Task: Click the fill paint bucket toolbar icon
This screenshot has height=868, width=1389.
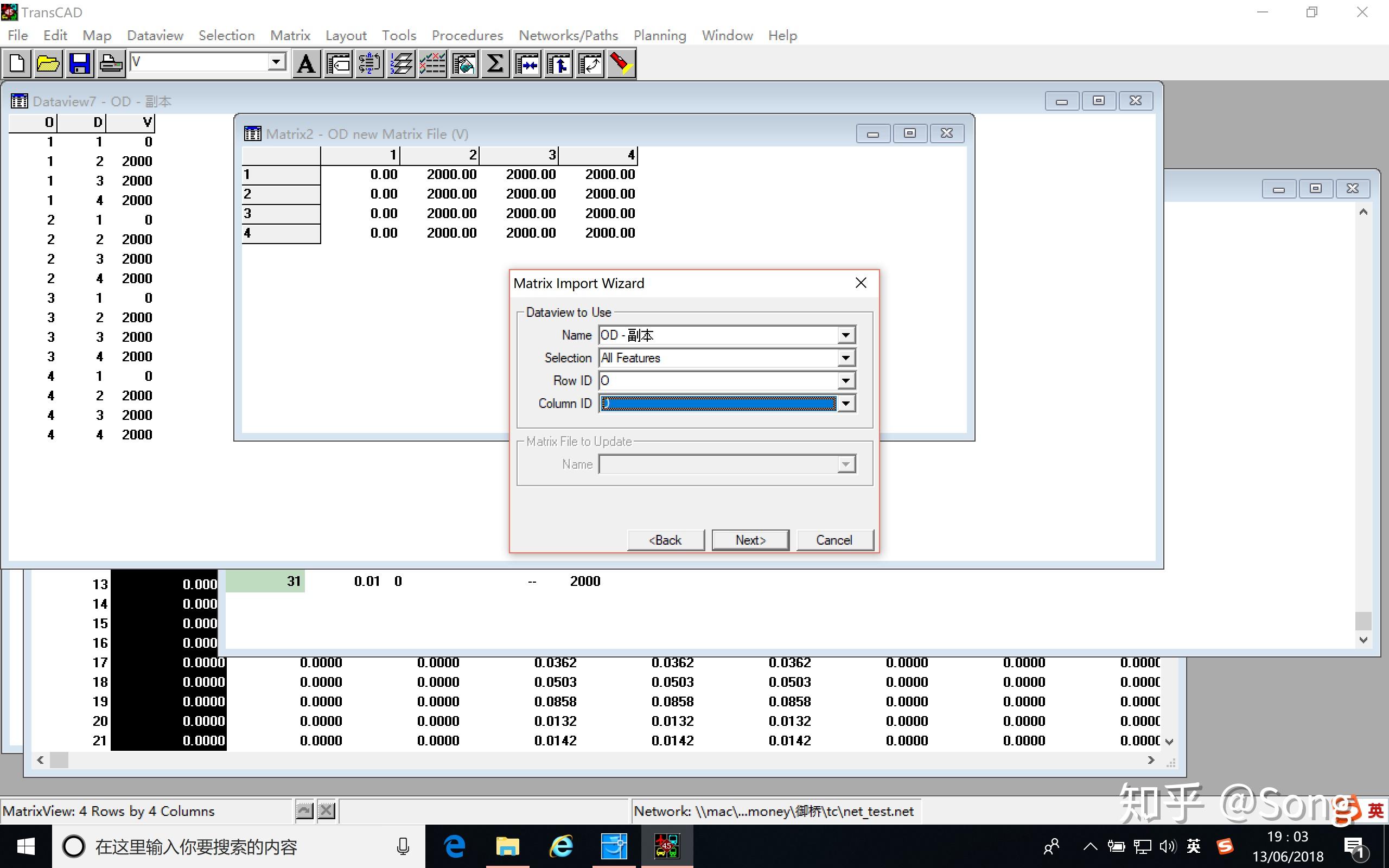Action: pyautogui.click(x=464, y=63)
